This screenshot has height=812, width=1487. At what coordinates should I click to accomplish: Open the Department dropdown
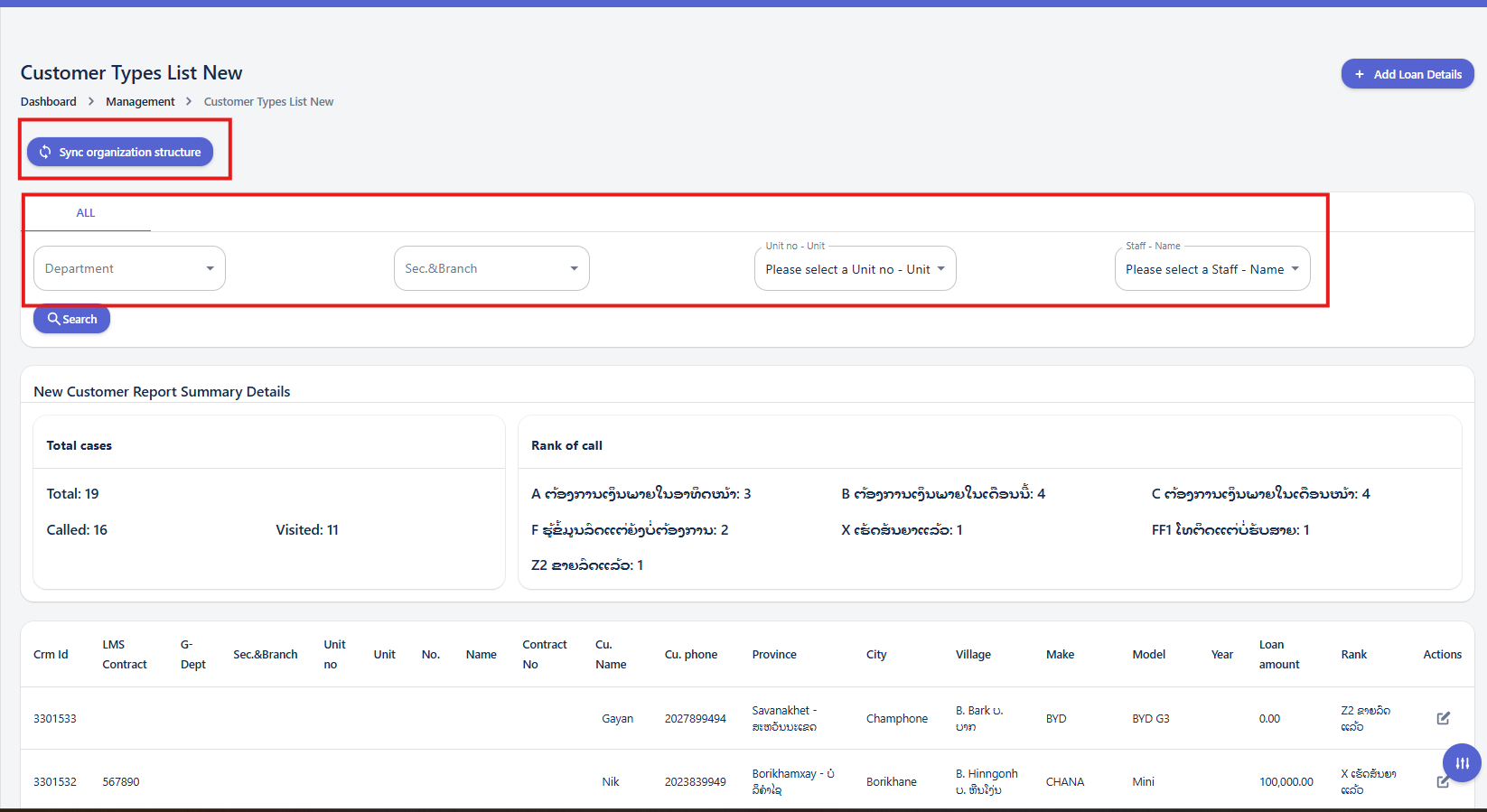[129, 268]
